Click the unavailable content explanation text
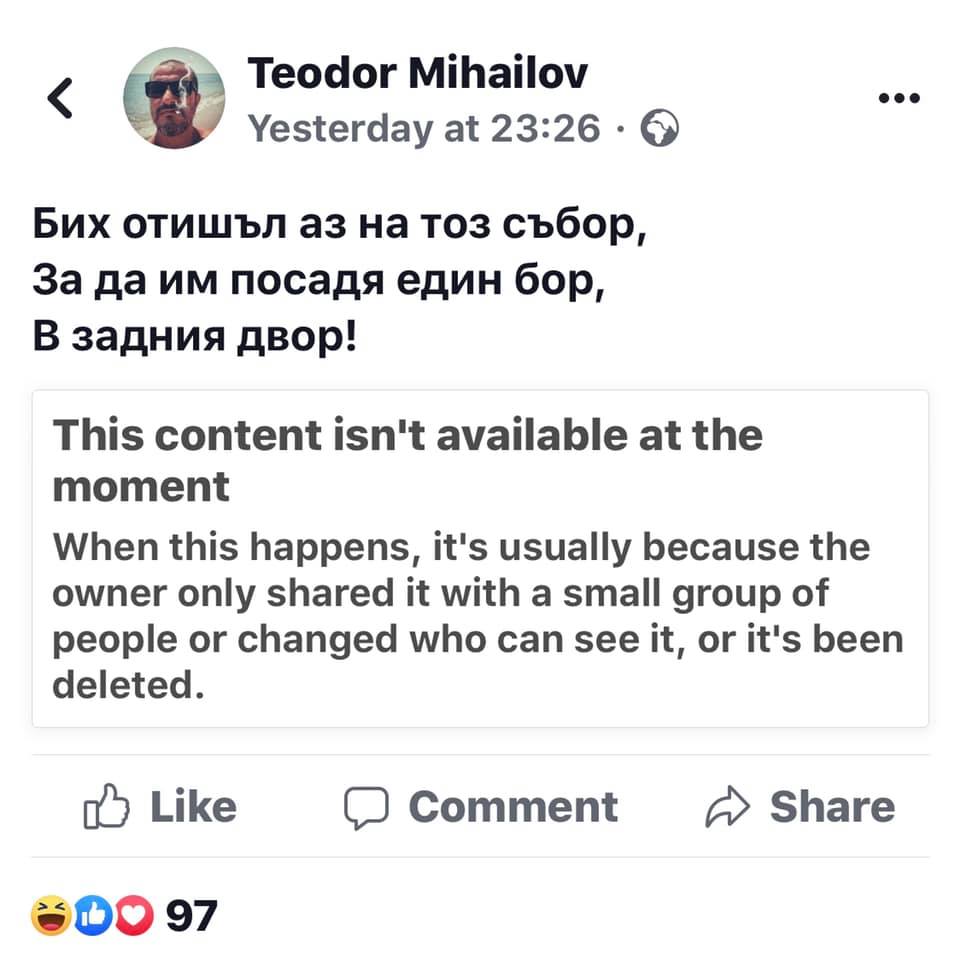The height and width of the screenshot is (958, 960). click(x=477, y=617)
